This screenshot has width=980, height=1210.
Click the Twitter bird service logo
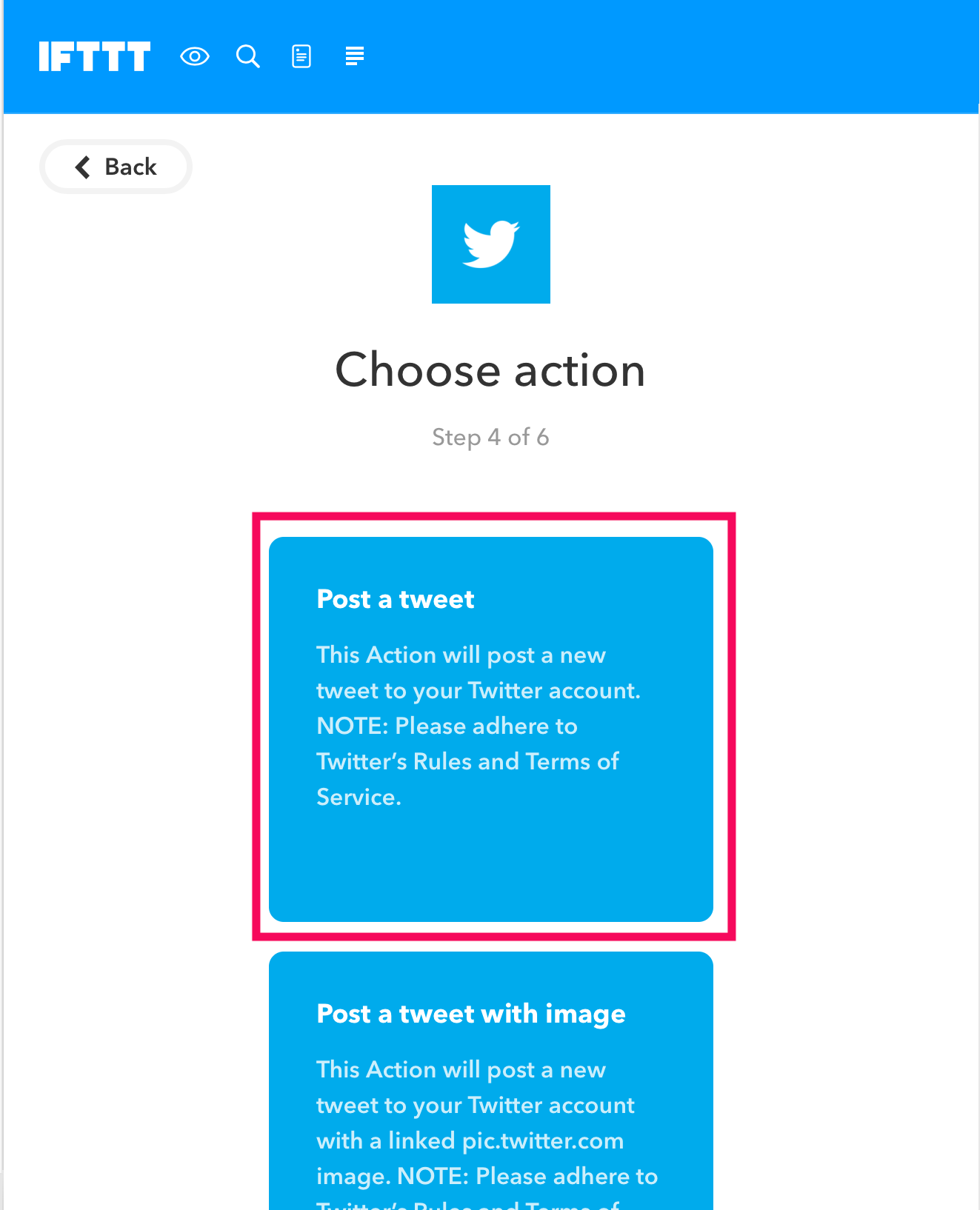pyautogui.click(x=491, y=244)
